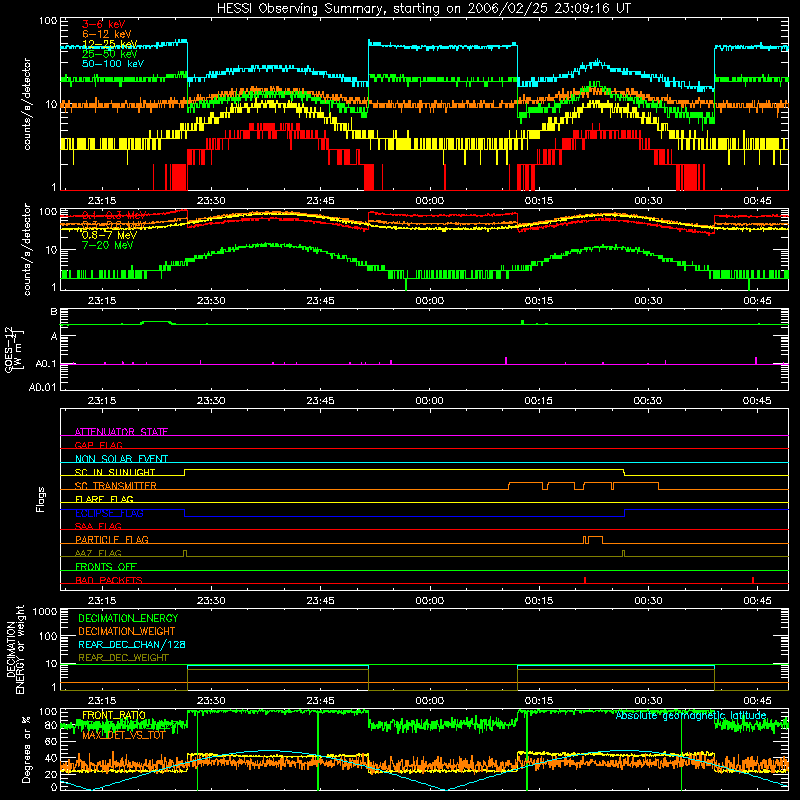Screen dimensions: 800x800
Task: Select the 50-100 keV legend label
Action: click(113, 64)
